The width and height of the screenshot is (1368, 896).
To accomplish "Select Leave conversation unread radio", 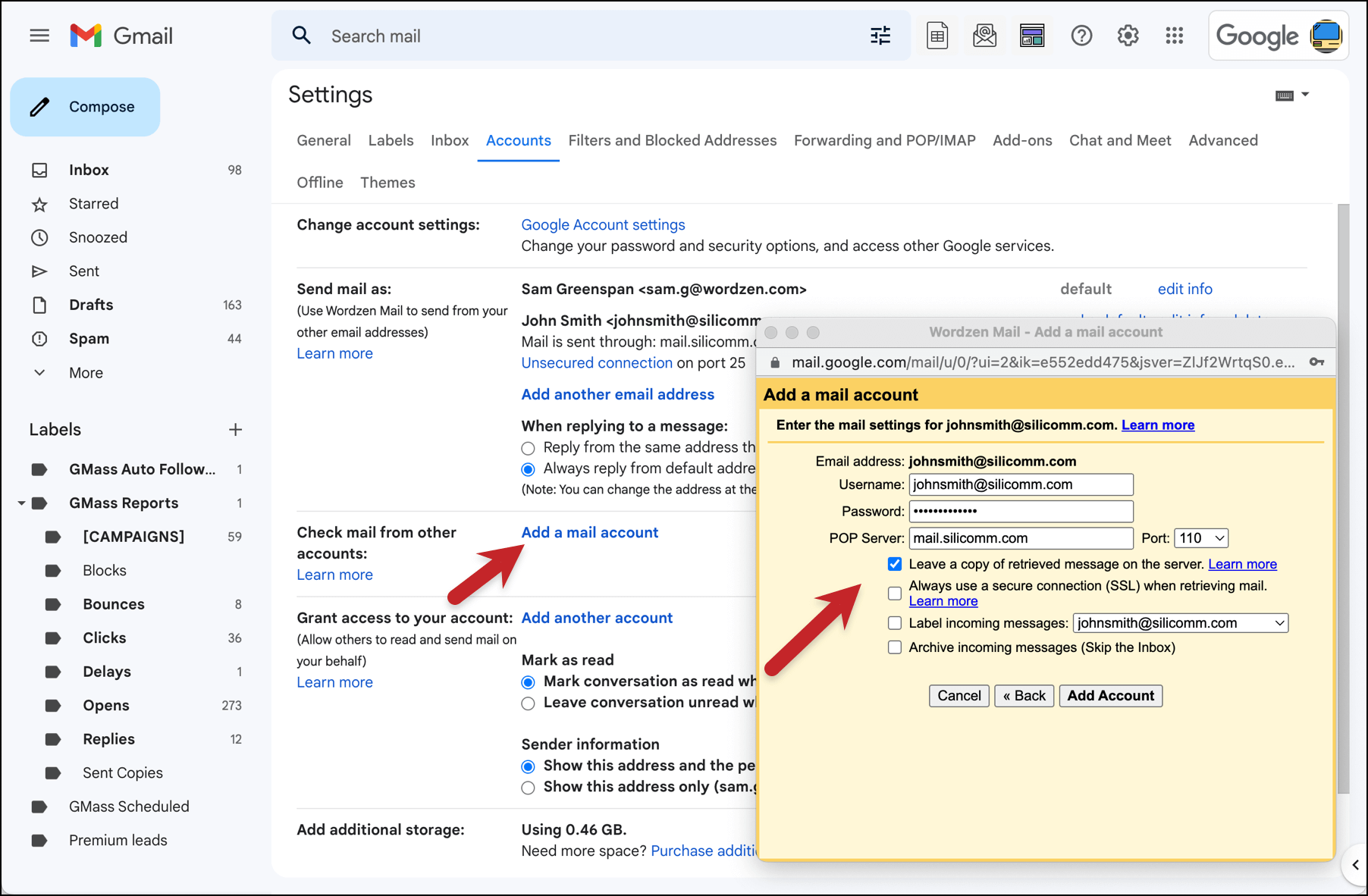I will click(528, 703).
